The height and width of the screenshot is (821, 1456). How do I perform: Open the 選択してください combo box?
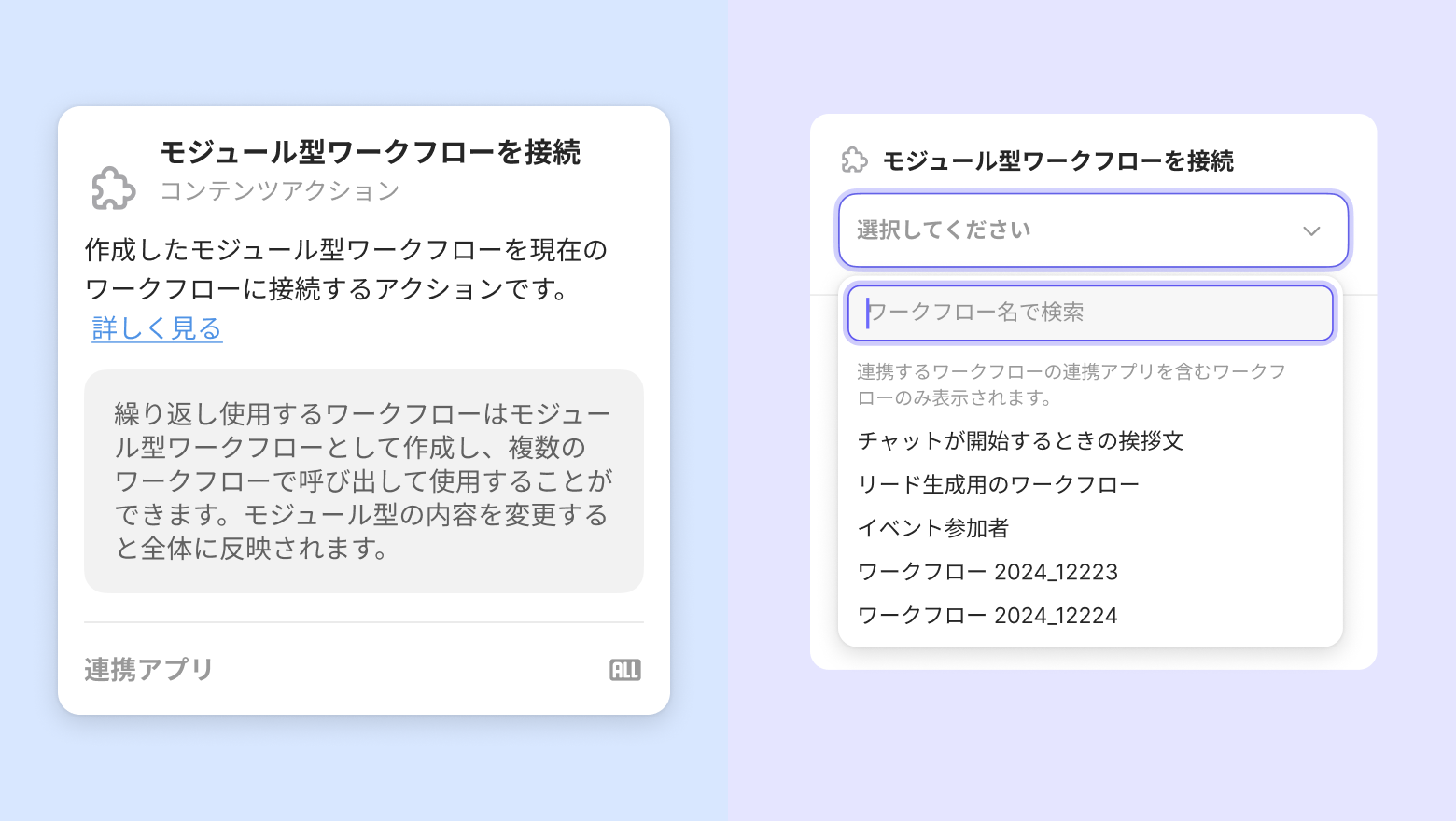pos(1073,230)
